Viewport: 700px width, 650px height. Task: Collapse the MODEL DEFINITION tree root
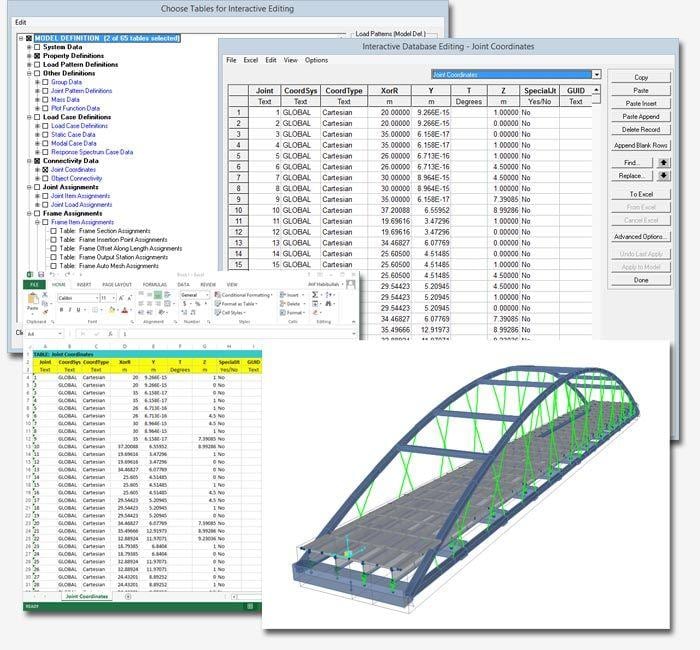pos(21,38)
